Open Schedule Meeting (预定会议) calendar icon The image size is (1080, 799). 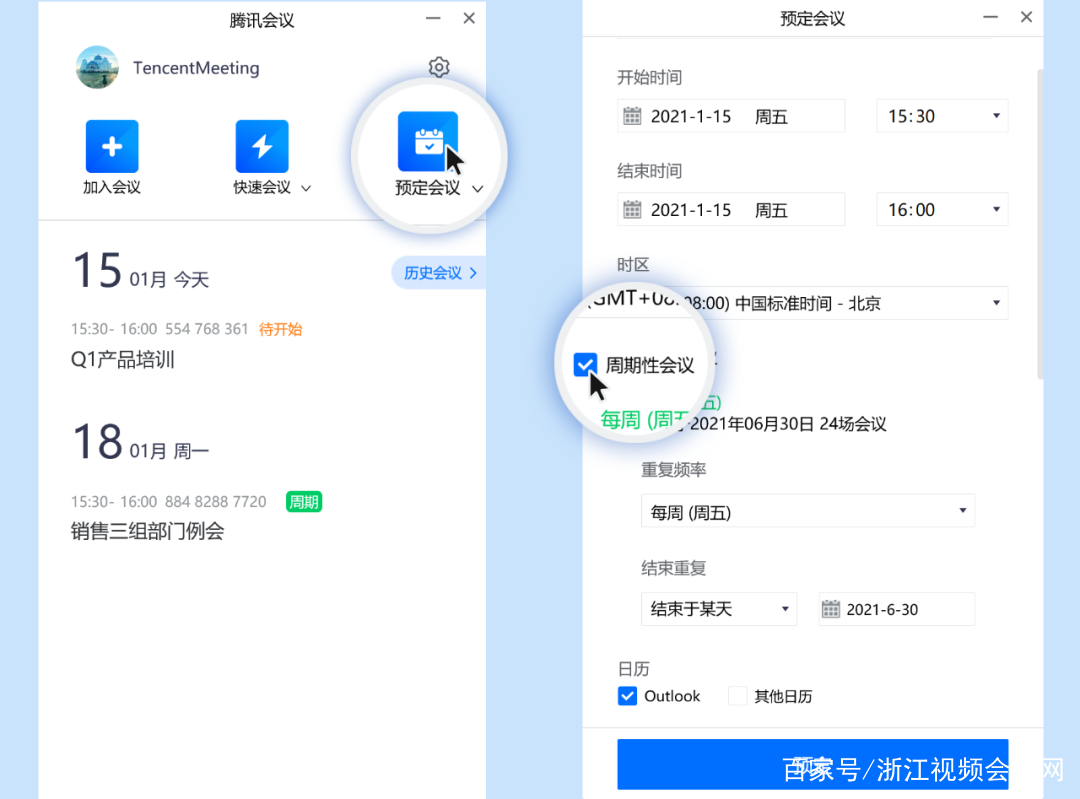(x=428, y=141)
